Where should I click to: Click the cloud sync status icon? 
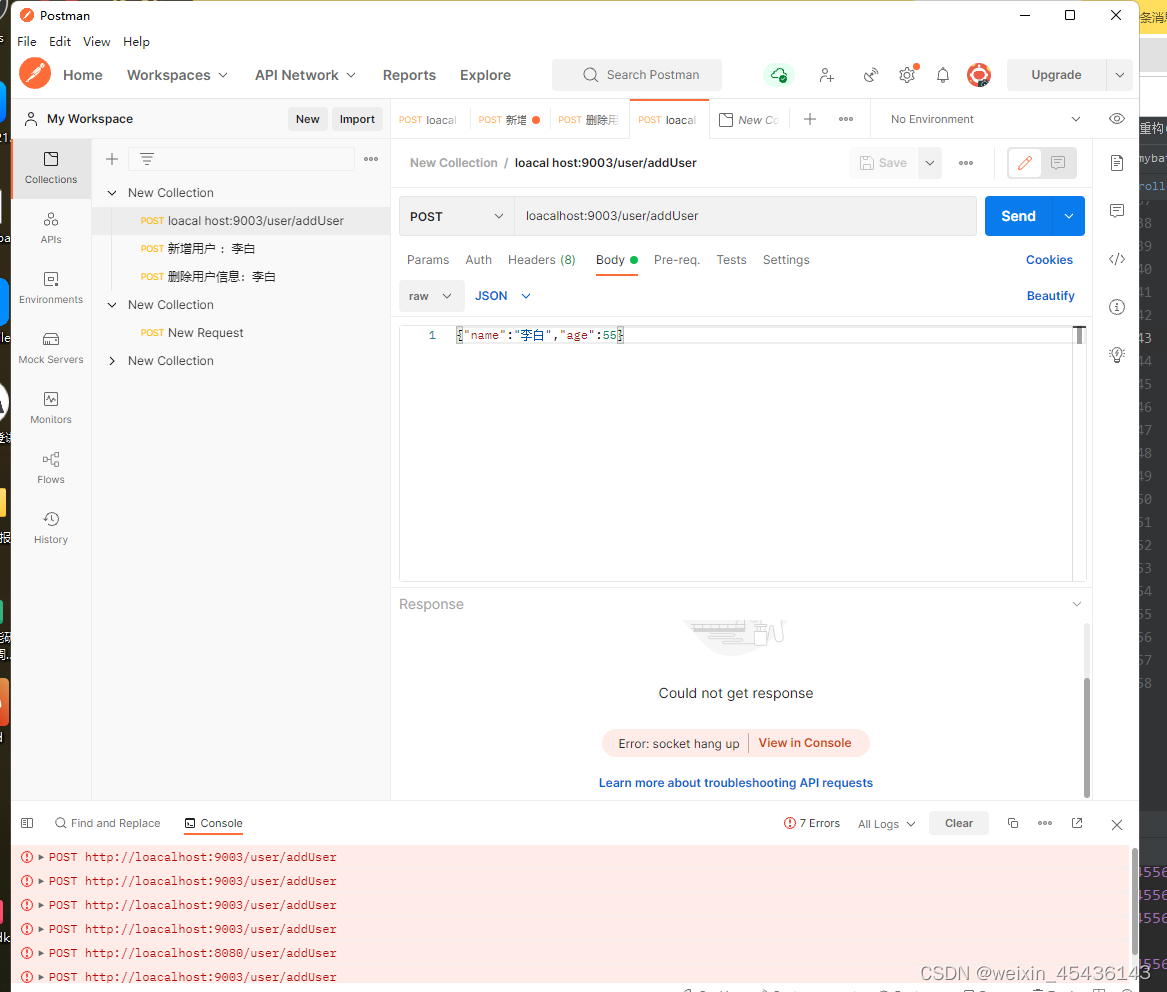coord(778,75)
